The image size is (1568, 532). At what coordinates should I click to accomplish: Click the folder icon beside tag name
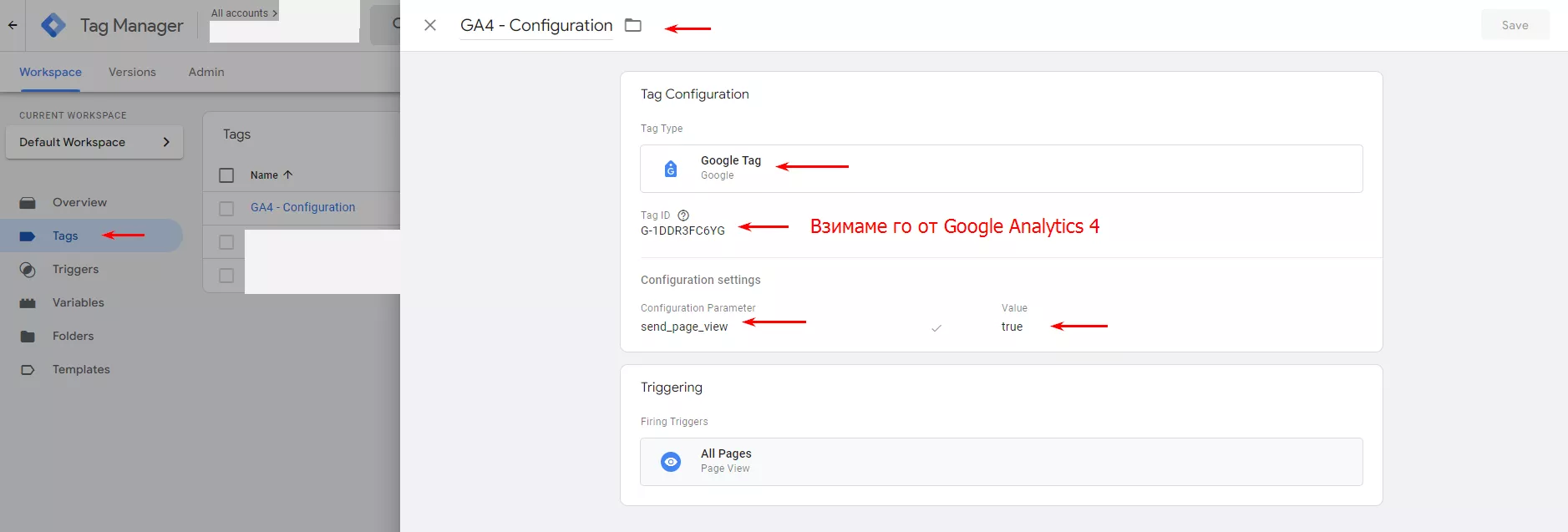click(x=633, y=25)
